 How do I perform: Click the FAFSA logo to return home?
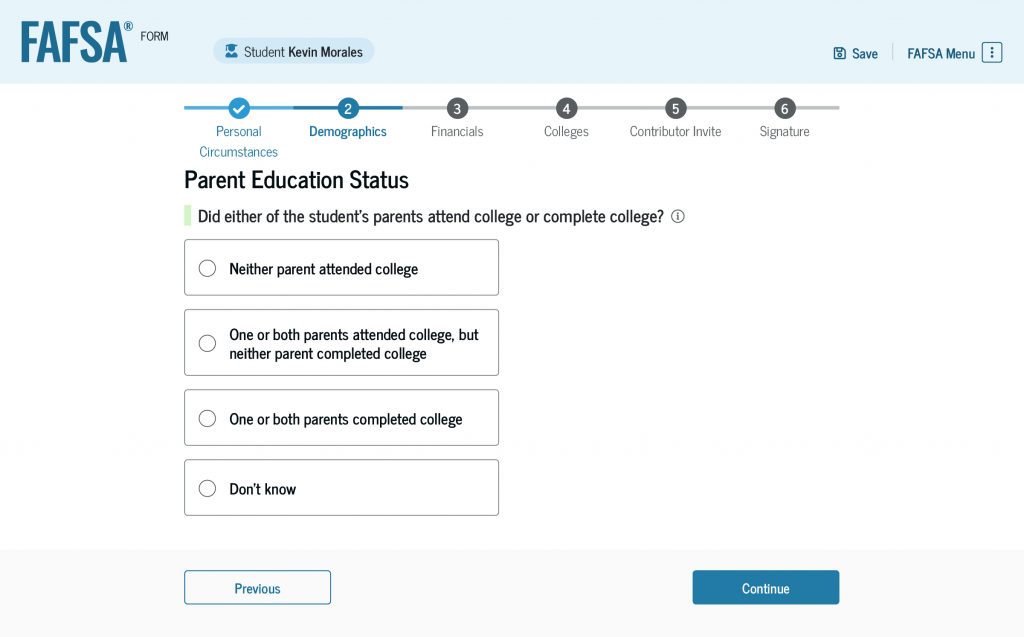pos(70,41)
